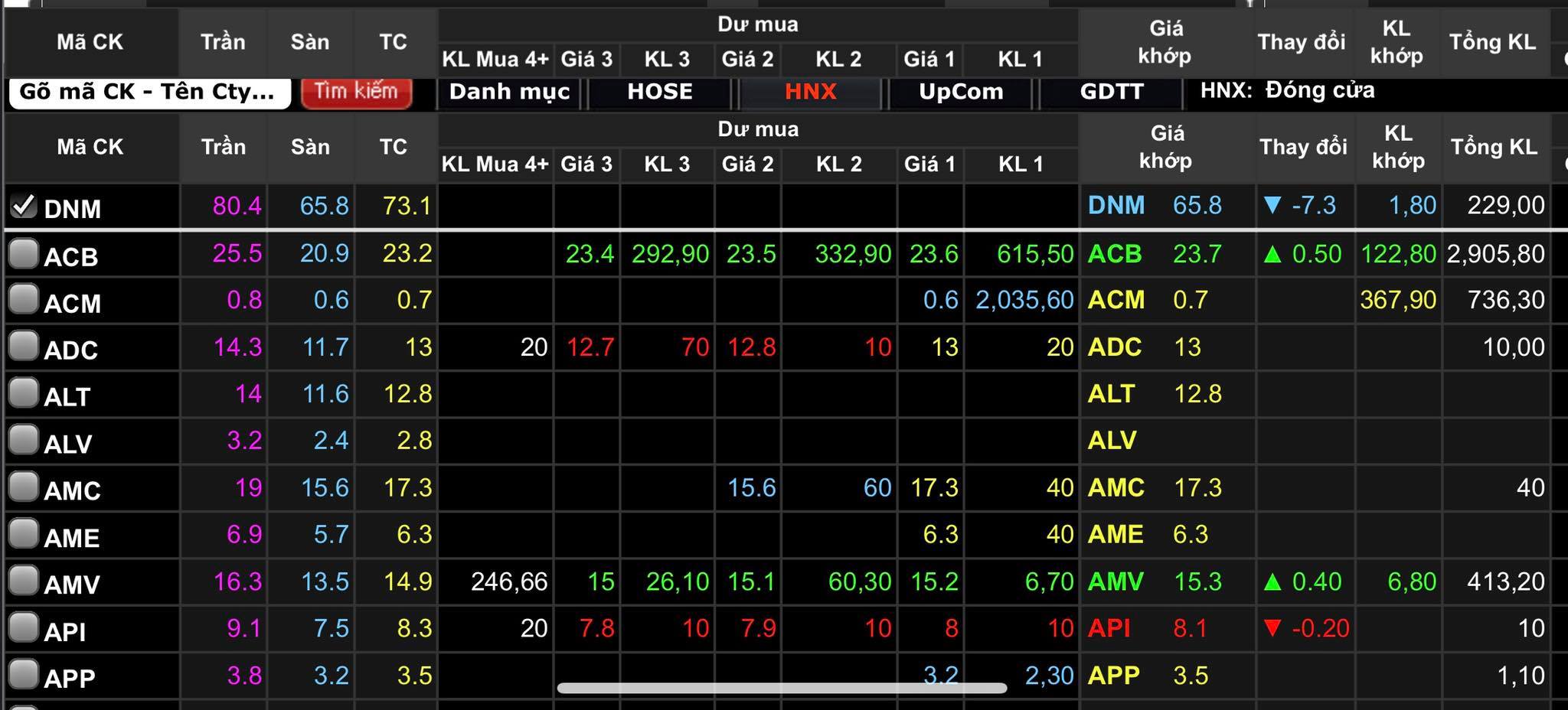Click the Sàn column header in the table
The height and width of the screenshot is (710, 1568).
pos(310,147)
